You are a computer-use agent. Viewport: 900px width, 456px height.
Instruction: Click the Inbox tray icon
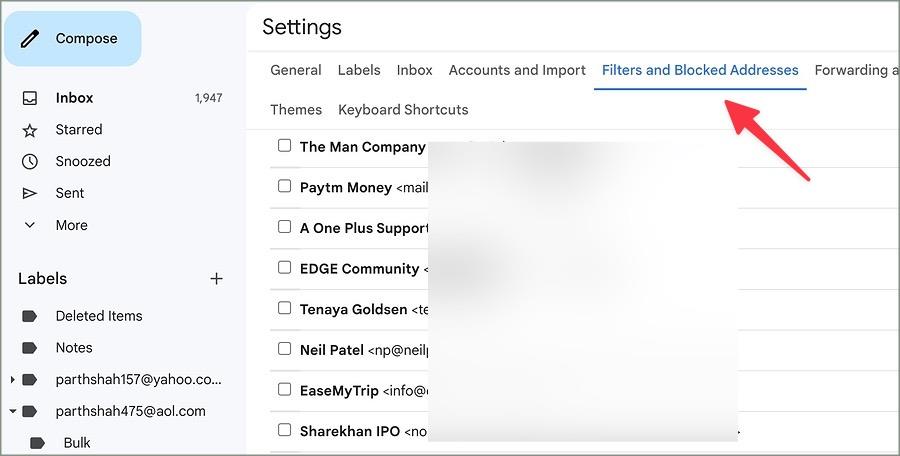click(x=29, y=98)
